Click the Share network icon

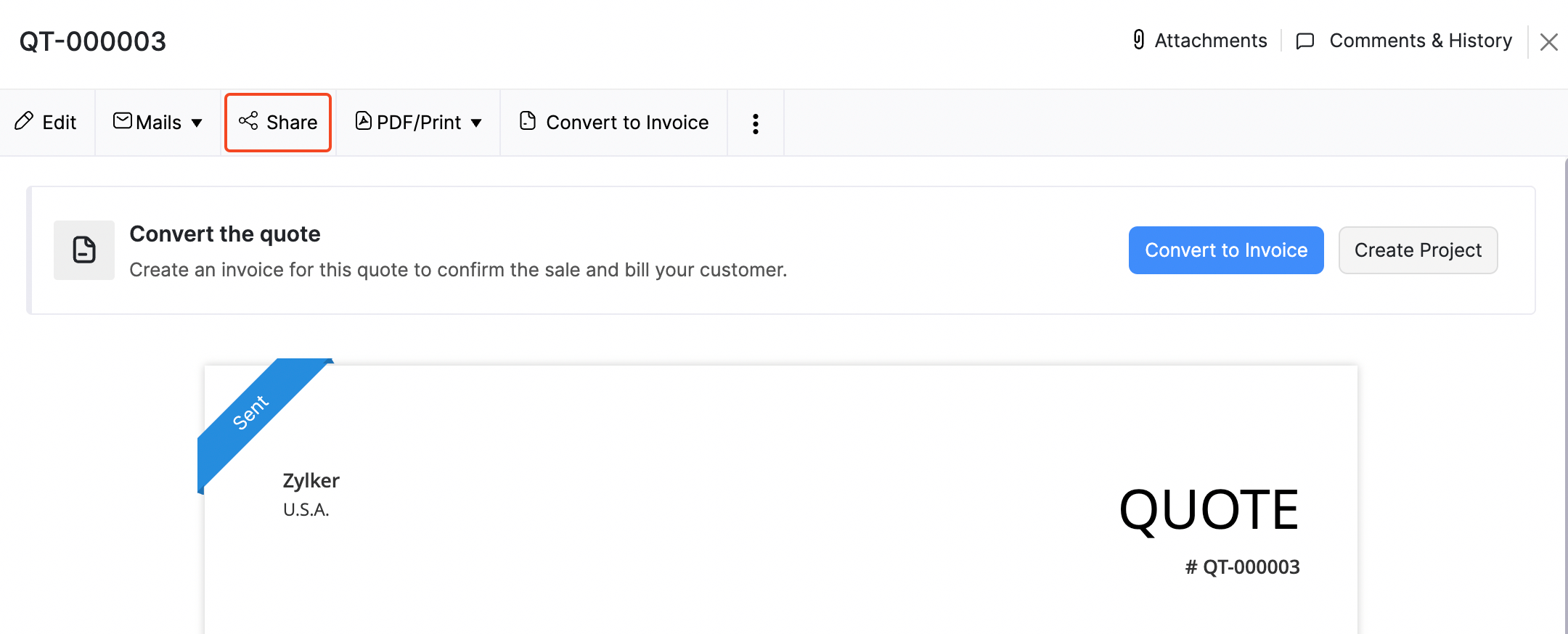(248, 121)
